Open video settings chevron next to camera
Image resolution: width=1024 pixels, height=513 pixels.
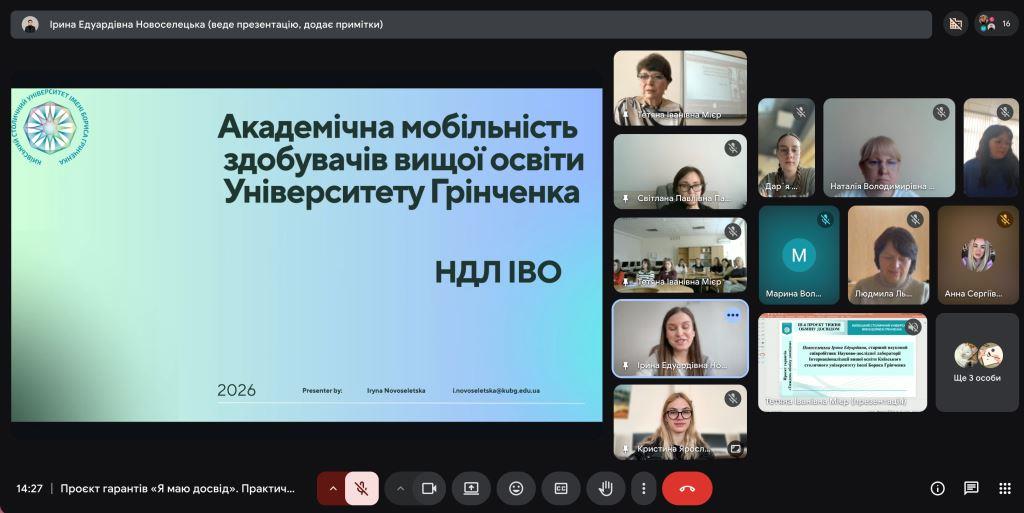[400, 489]
